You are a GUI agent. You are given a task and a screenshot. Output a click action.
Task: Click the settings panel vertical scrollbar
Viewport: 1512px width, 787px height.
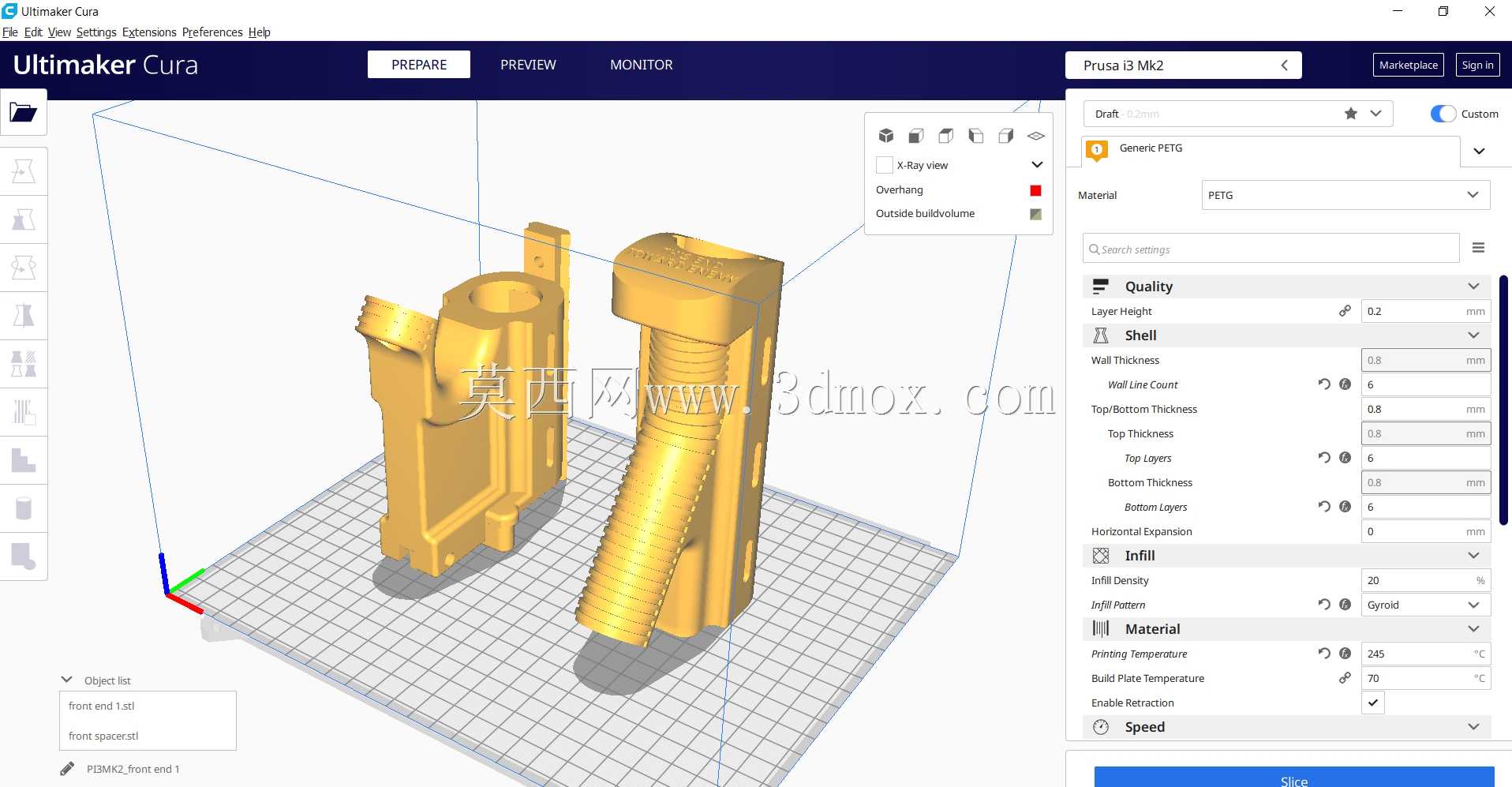pos(1504,399)
